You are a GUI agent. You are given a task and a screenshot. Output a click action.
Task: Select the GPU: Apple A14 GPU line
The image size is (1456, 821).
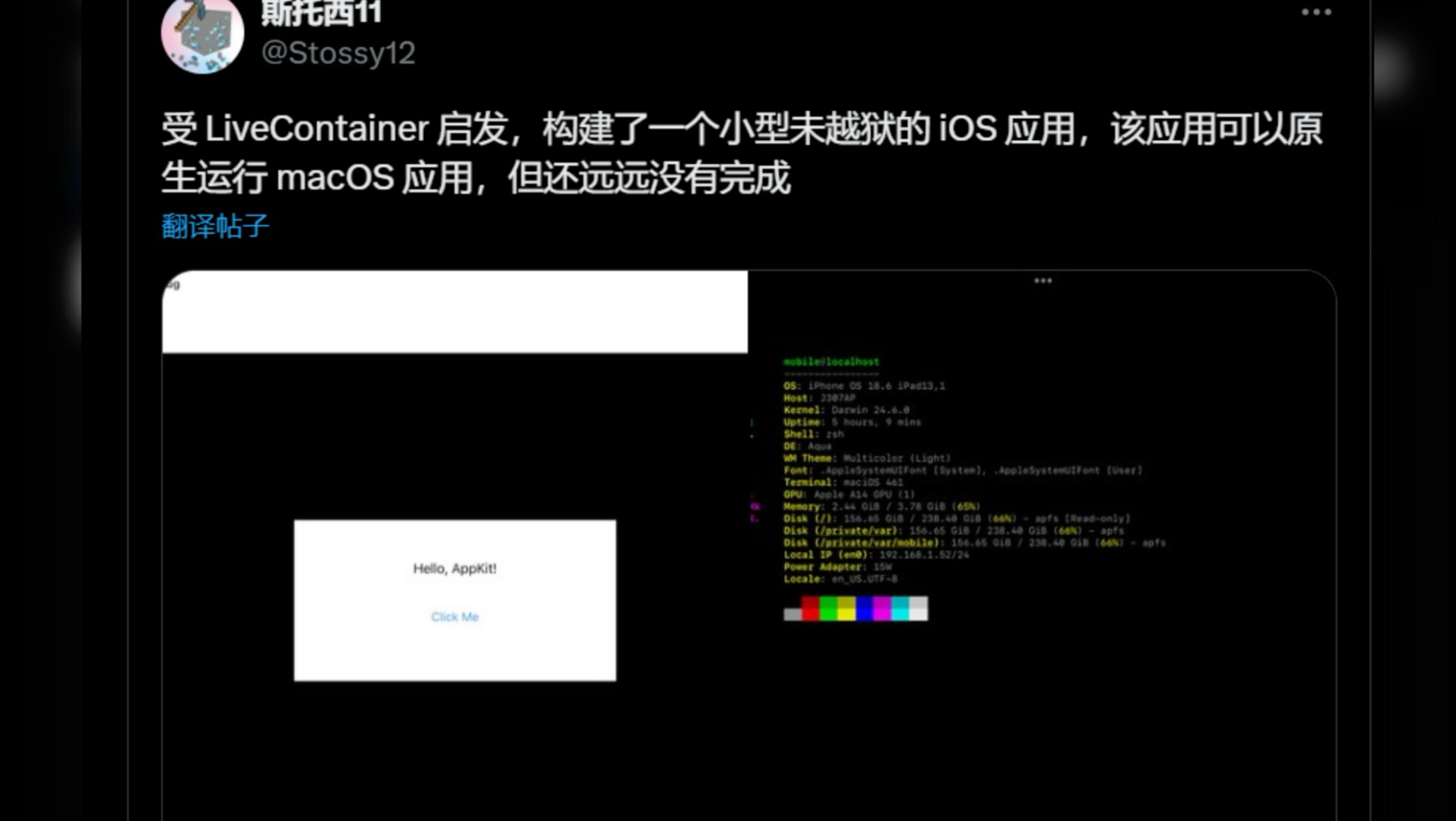(850, 494)
